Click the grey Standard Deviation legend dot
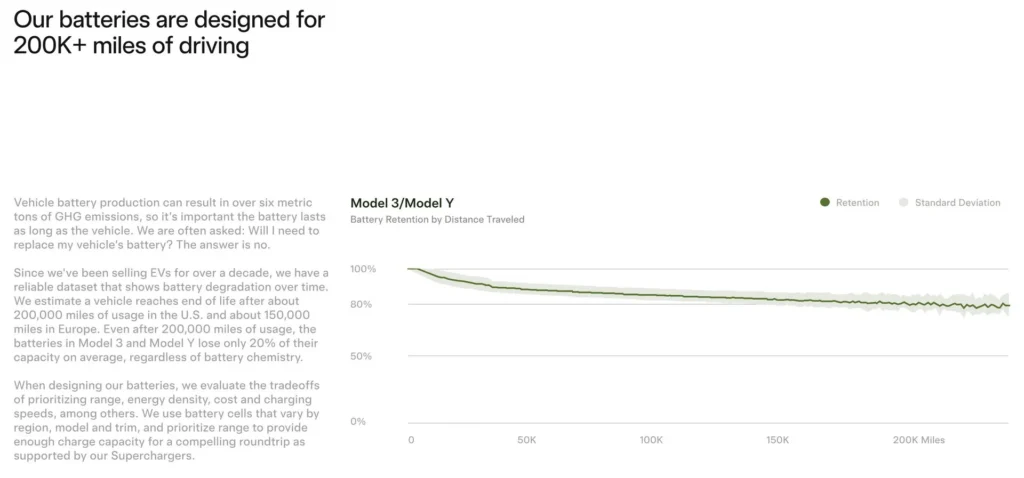This screenshot has height=478, width=1024. tap(904, 202)
